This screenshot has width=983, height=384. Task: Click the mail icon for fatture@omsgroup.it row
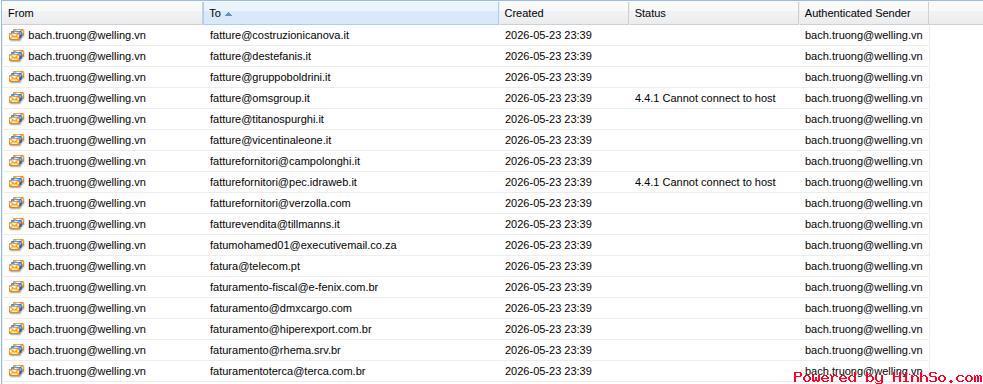pyautogui.click(x=16, y=98)
